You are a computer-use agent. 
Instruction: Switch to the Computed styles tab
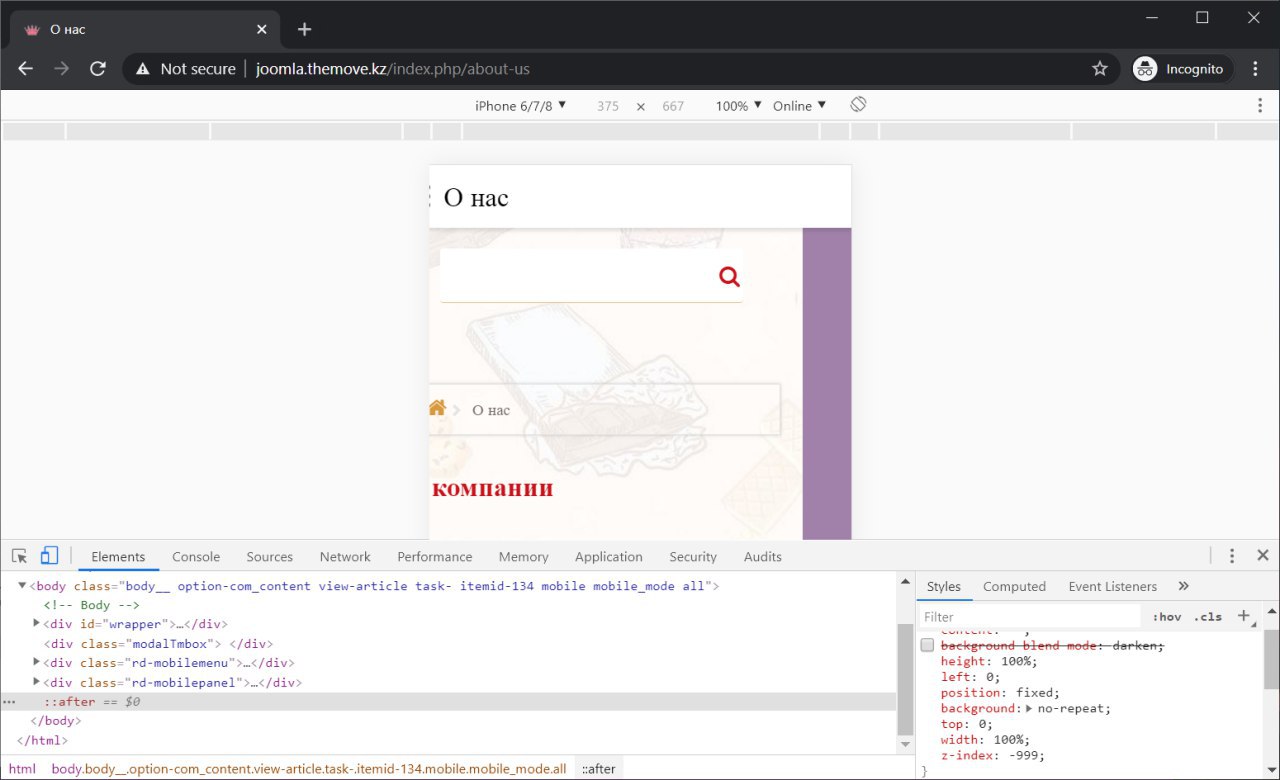pos(1014,587)
